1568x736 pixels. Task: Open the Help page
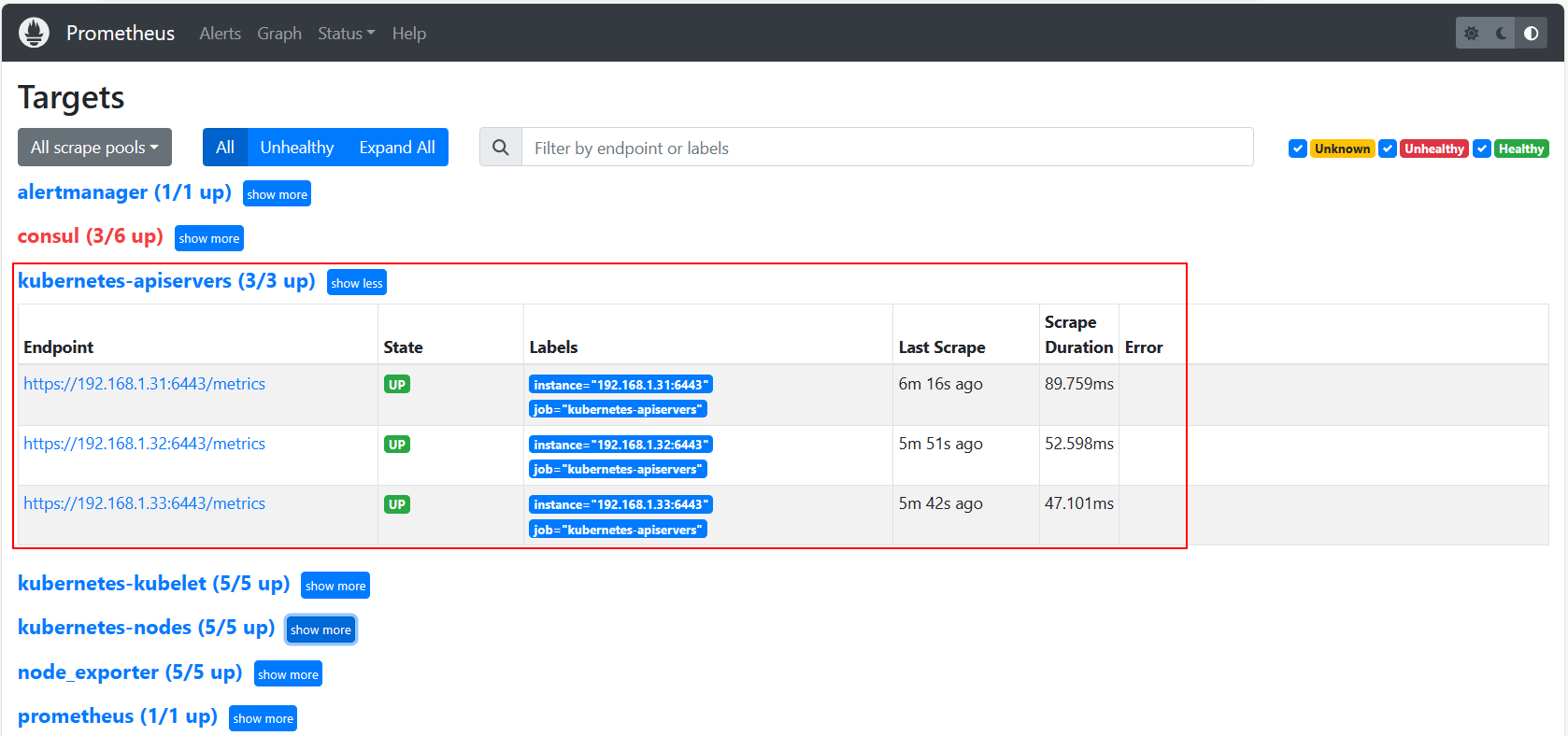[x=409, y=34]
